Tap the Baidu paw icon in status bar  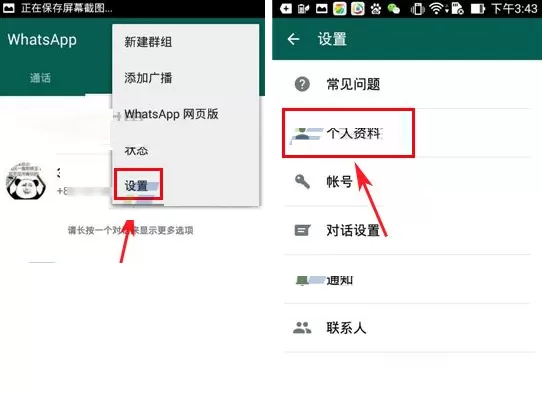376,9
